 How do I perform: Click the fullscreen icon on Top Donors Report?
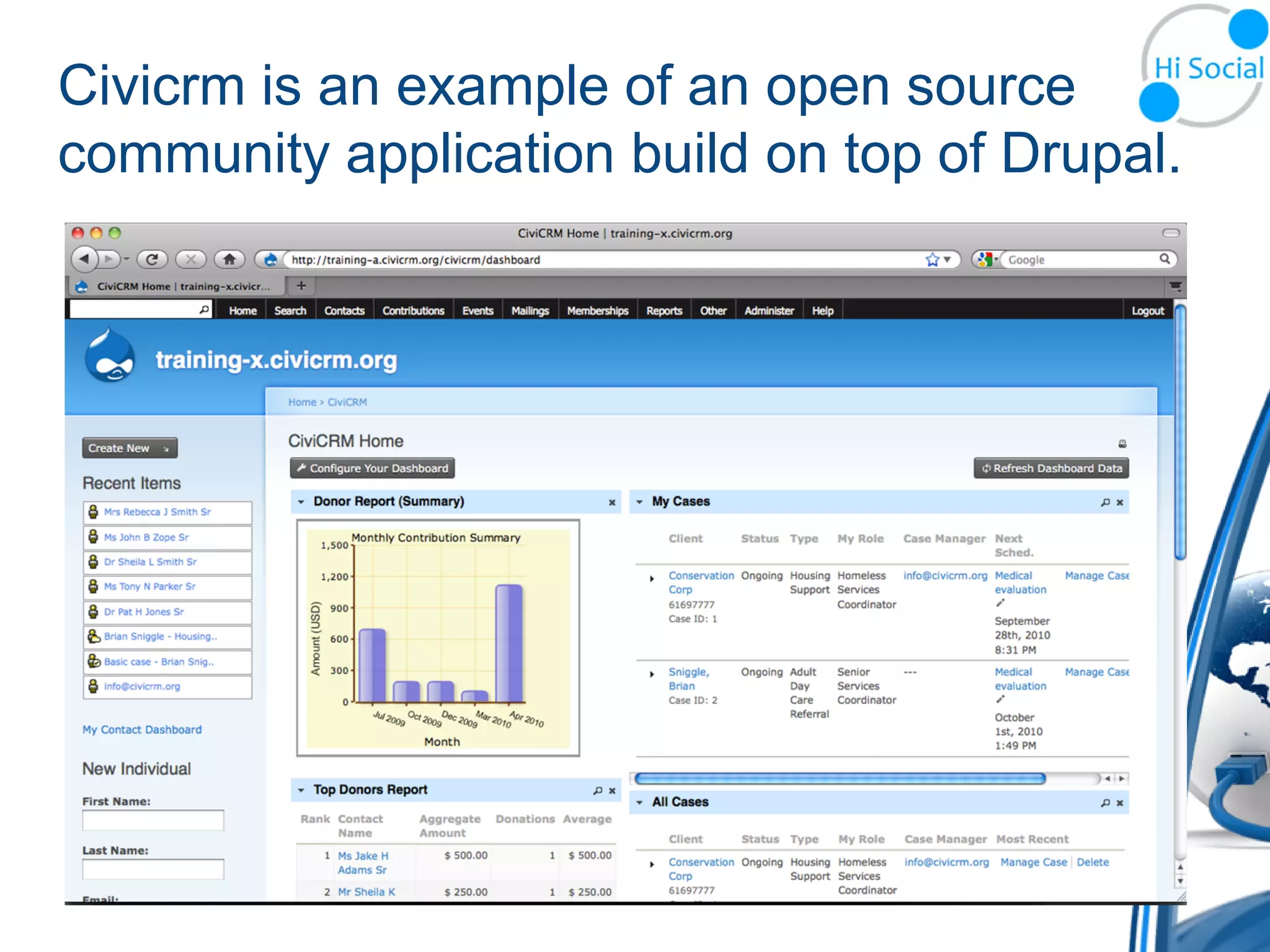tap(597, 791)
